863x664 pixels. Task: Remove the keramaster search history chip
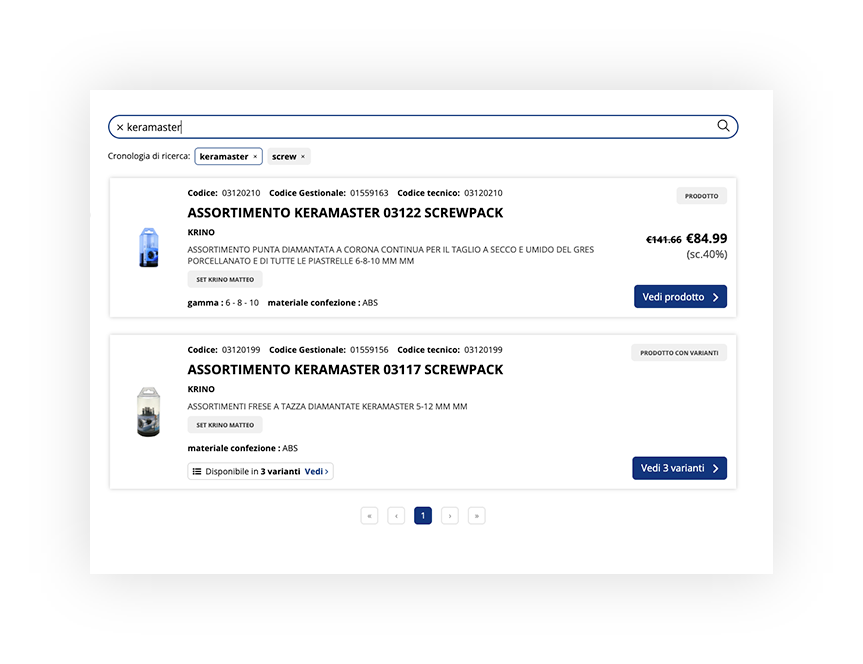point(255,157)
